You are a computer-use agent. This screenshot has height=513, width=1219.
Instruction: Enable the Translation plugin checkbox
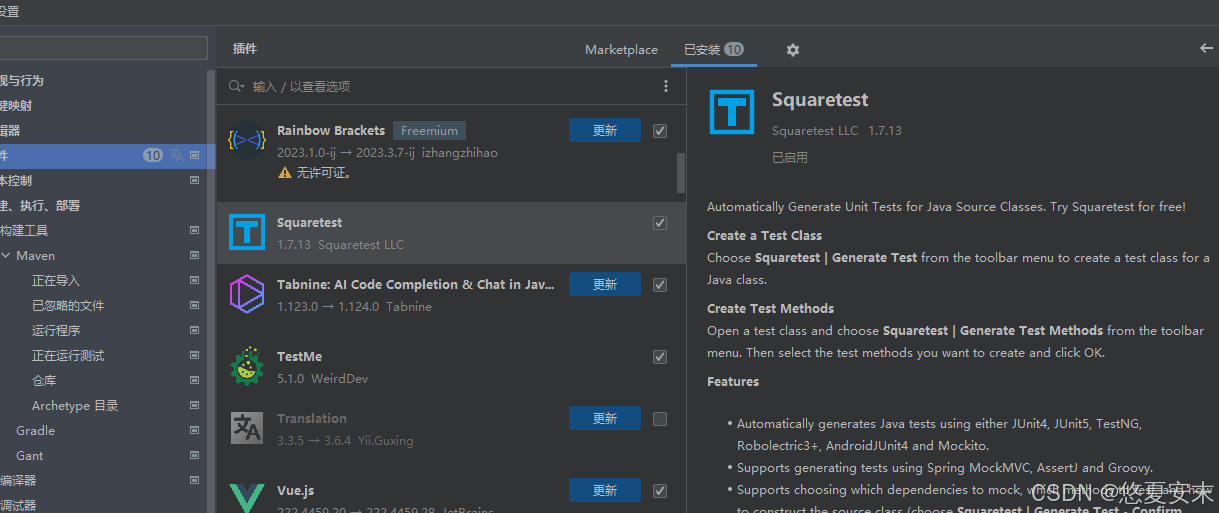[x=660, y=419]
